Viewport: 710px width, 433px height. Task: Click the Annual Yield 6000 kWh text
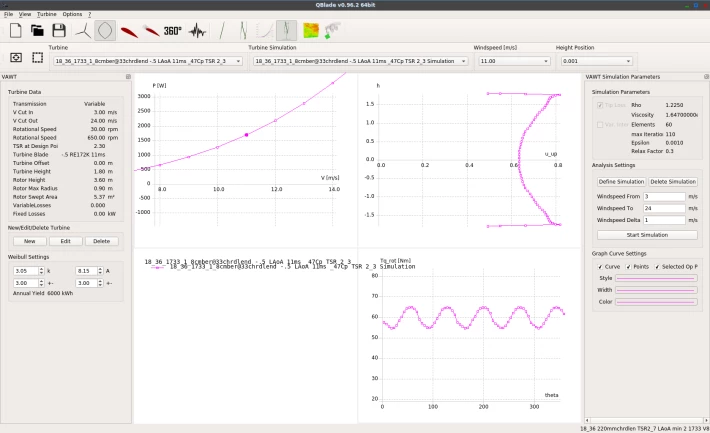43,293
